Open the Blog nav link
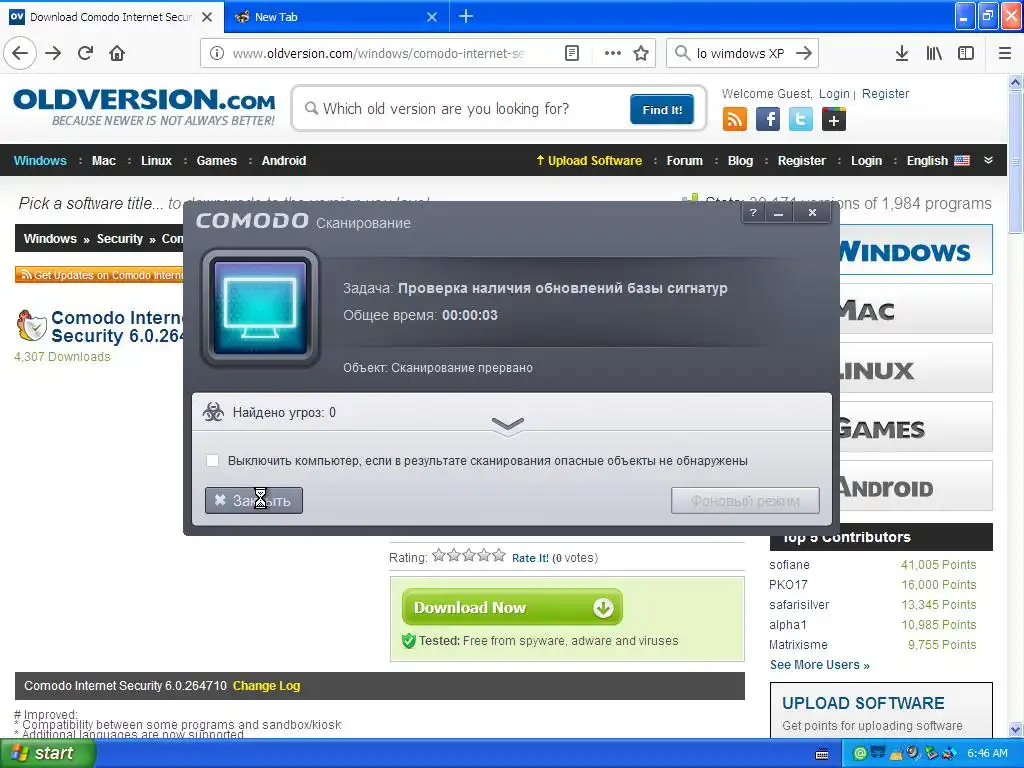This screenshot has height=768, width=1024. (x=741, y=161)
